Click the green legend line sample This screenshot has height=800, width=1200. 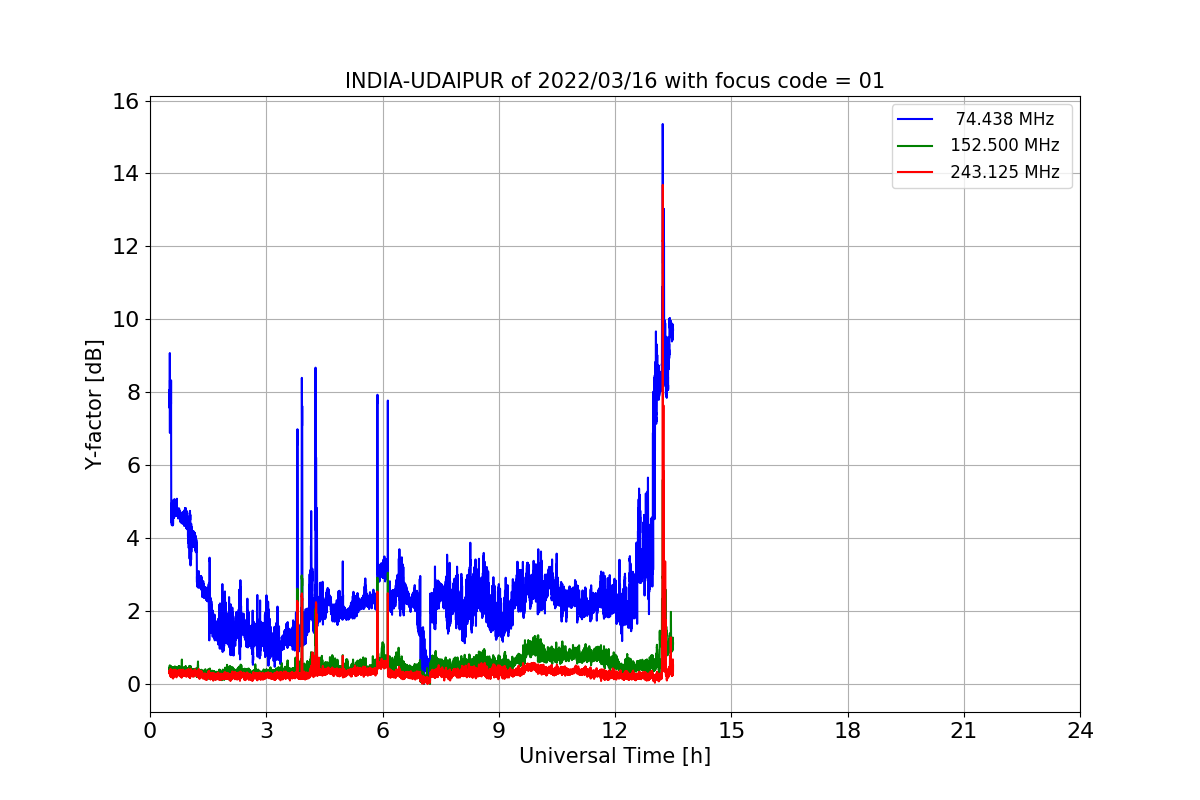pyautogui.click(x=915, y=145)
